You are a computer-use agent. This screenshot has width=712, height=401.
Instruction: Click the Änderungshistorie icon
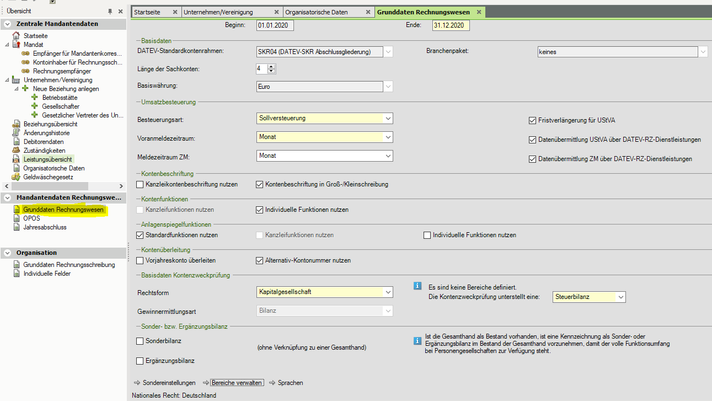[x=16, y=133]
